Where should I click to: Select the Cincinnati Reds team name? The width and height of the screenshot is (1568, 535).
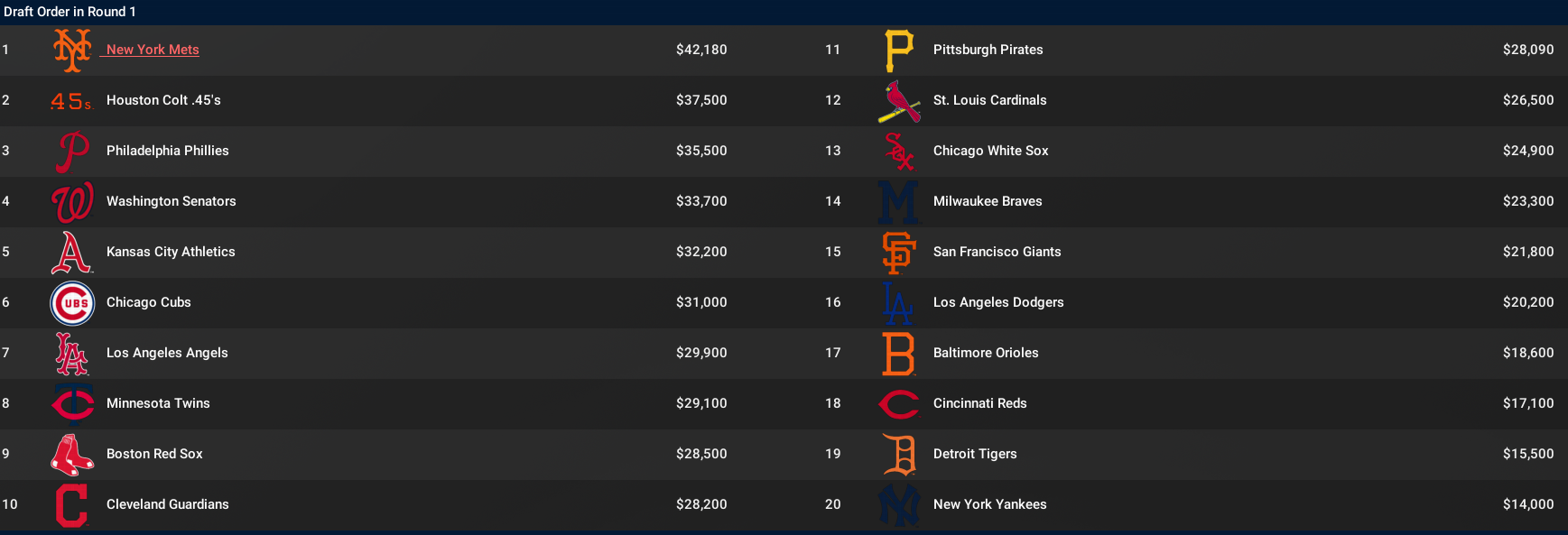coord(980,403)
